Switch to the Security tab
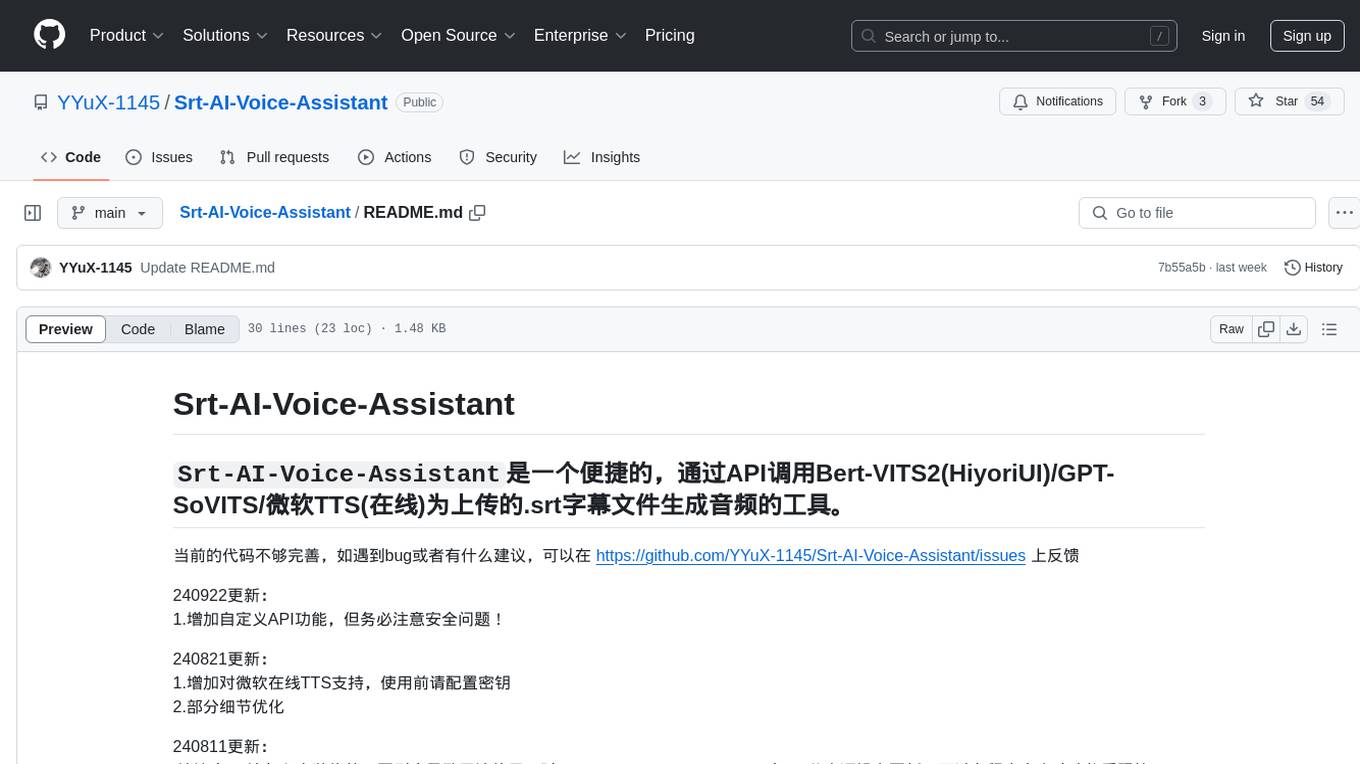1360x764 pixels. pyautogui.click(x=498, y=157)
